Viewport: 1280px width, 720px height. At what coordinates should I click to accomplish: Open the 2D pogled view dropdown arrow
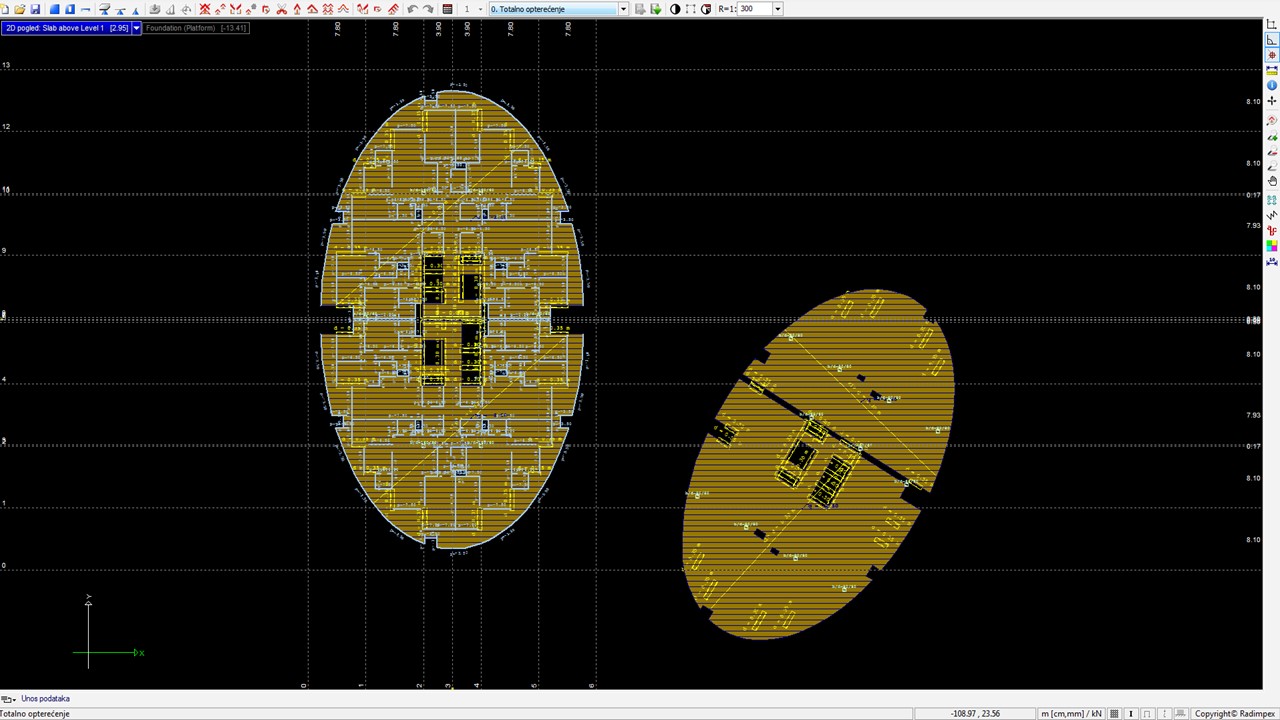click(137, 28)
